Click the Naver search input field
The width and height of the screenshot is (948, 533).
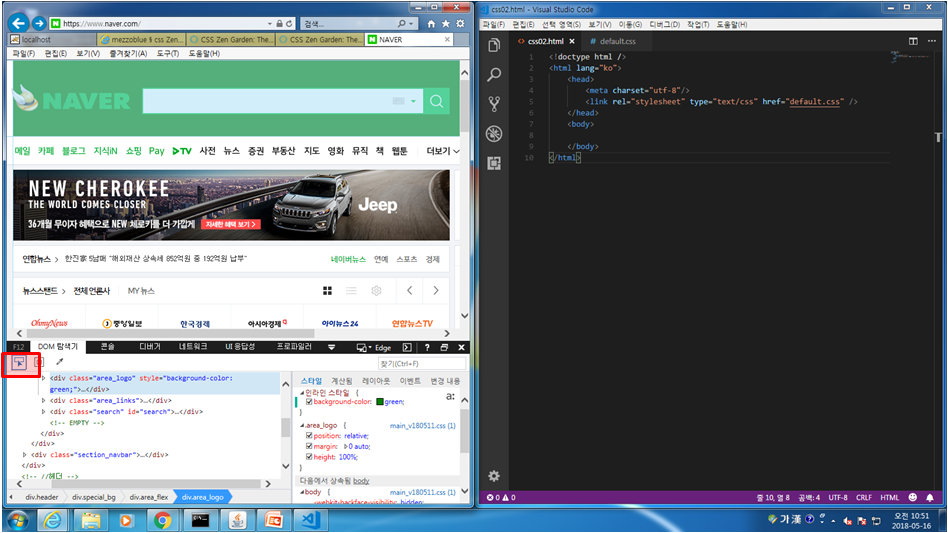pos(283,101)
